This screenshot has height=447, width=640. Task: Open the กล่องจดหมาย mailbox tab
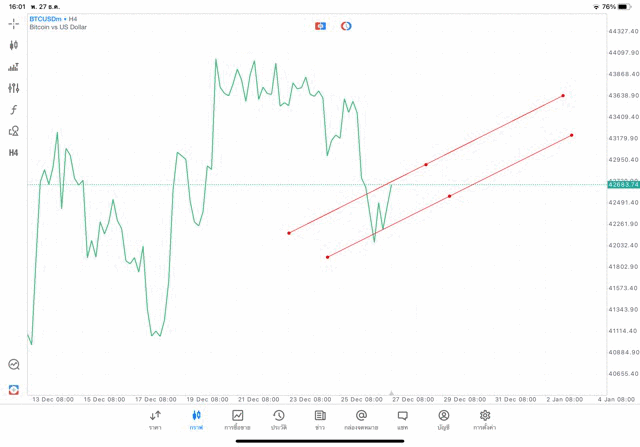tap(361, 419)
